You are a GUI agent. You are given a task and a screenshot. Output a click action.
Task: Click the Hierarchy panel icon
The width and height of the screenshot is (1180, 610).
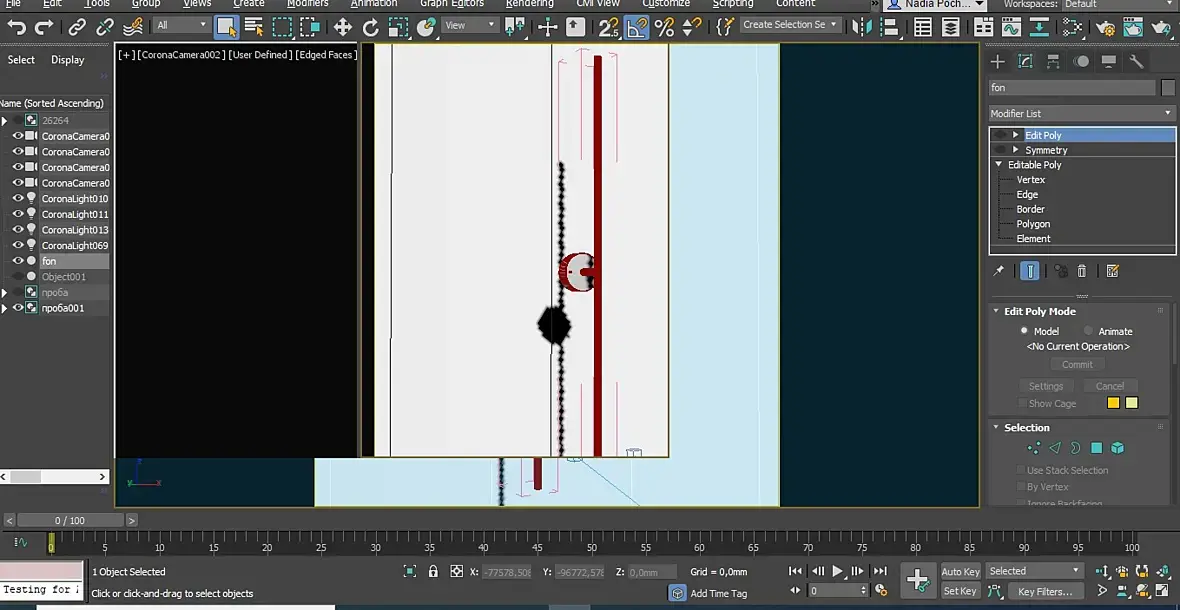click(1053, 62)
